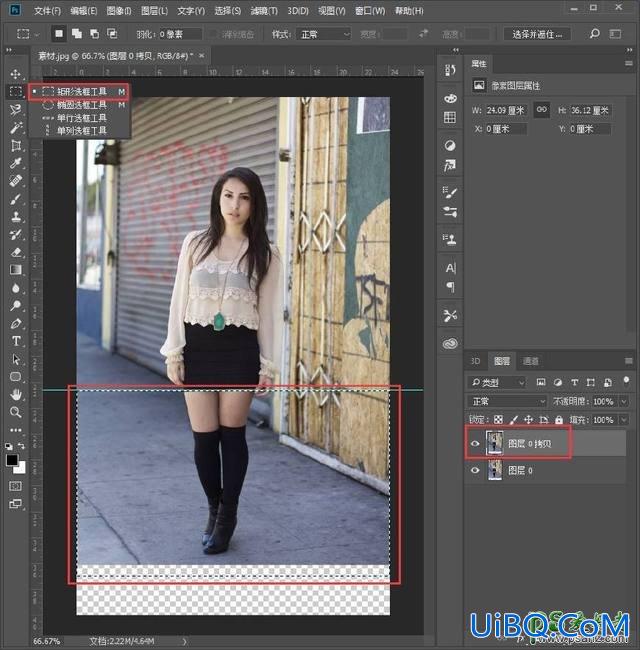Open the 文件(F) menu
The width and height of the screenshot is (640, 650).
(x=47, y=11)
